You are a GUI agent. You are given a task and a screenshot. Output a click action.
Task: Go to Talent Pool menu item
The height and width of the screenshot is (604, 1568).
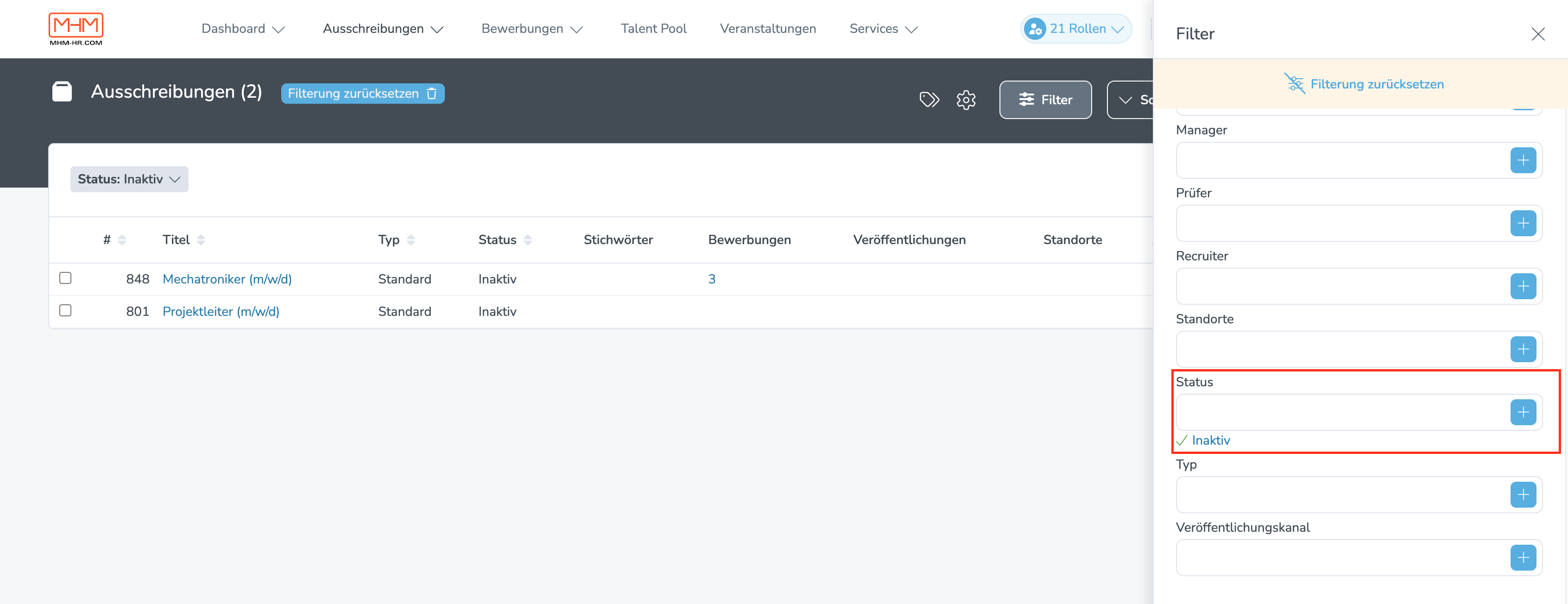pos(653,29)
